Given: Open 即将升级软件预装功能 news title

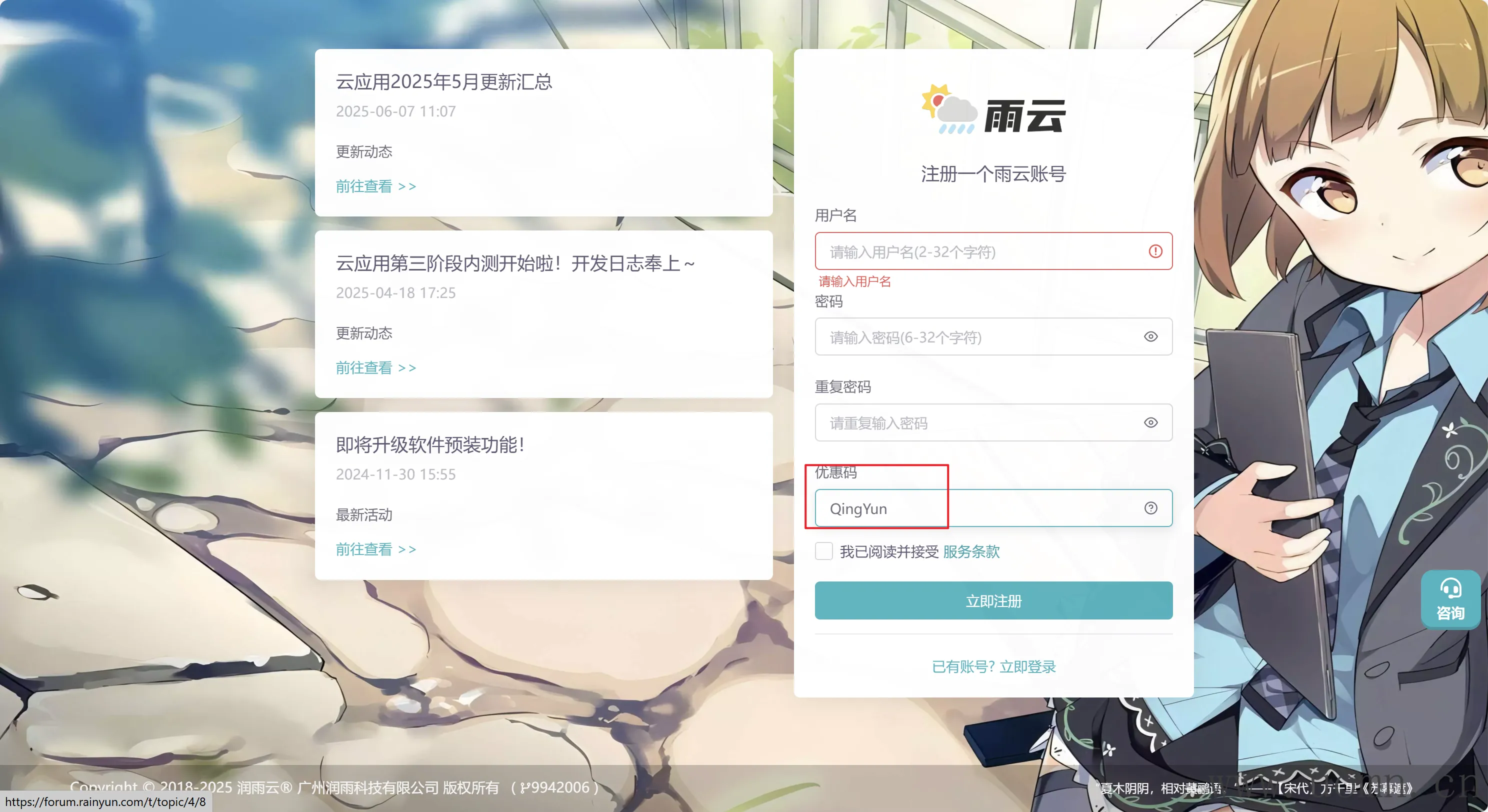Looking at the screenshot, I should click(430, 444).
